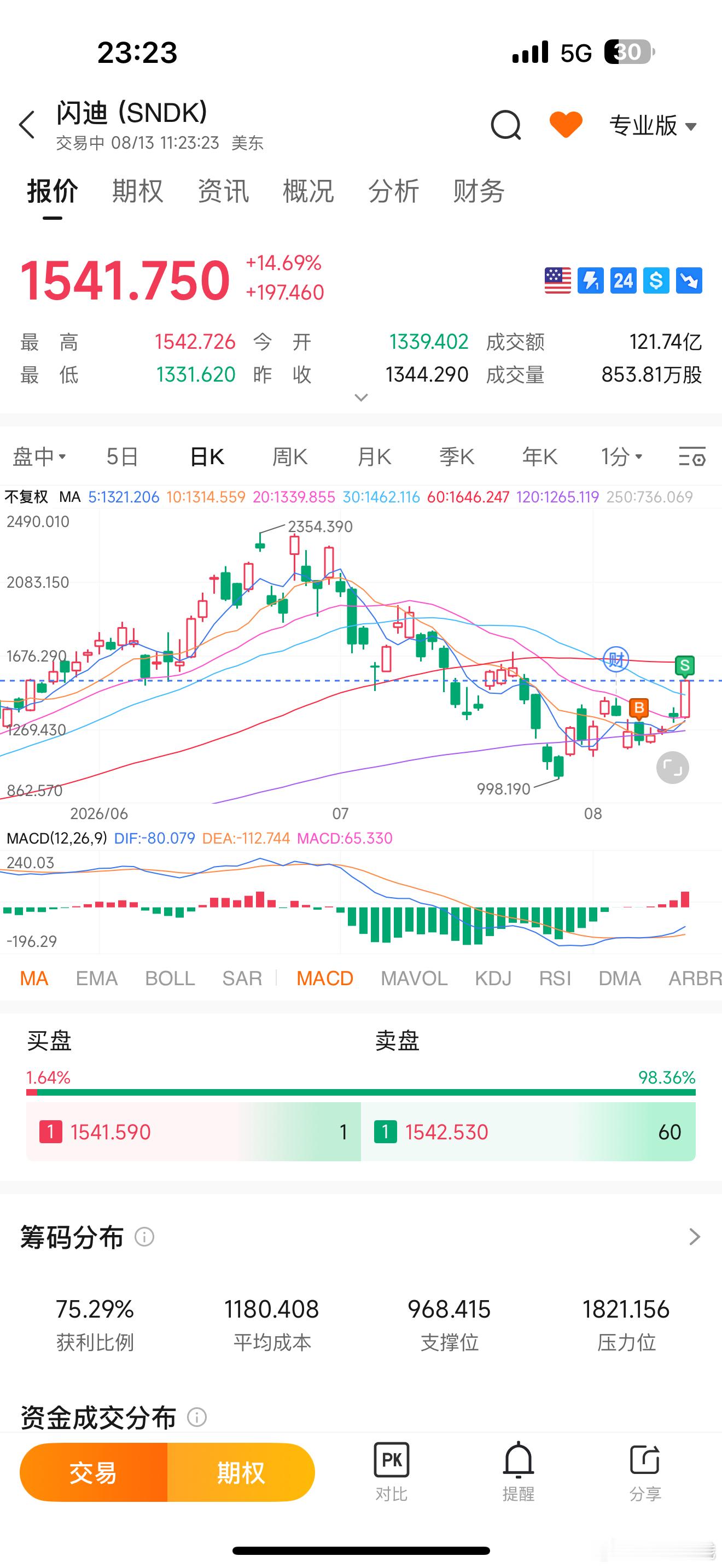Tap the 财 earnings marker on the chart
Viewport: 722px width, 1568px height.
click(616, 659)
